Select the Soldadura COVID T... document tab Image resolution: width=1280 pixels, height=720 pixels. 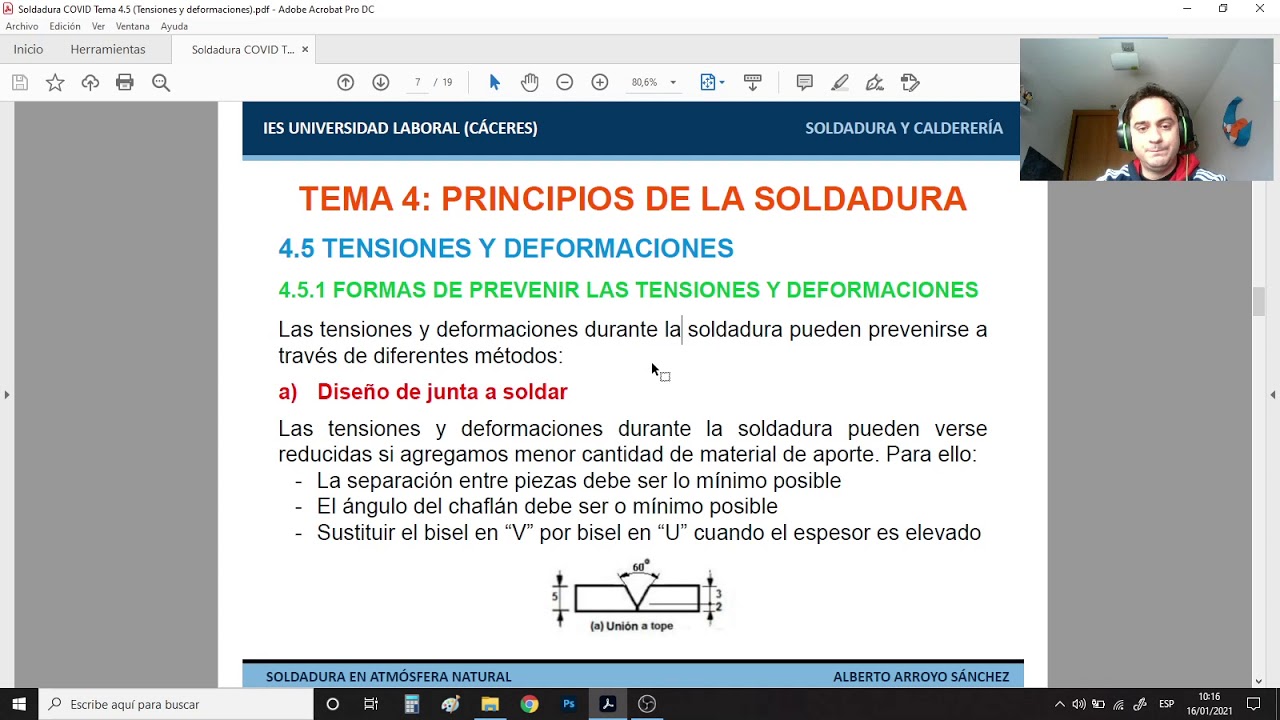[x=242, y=49]
